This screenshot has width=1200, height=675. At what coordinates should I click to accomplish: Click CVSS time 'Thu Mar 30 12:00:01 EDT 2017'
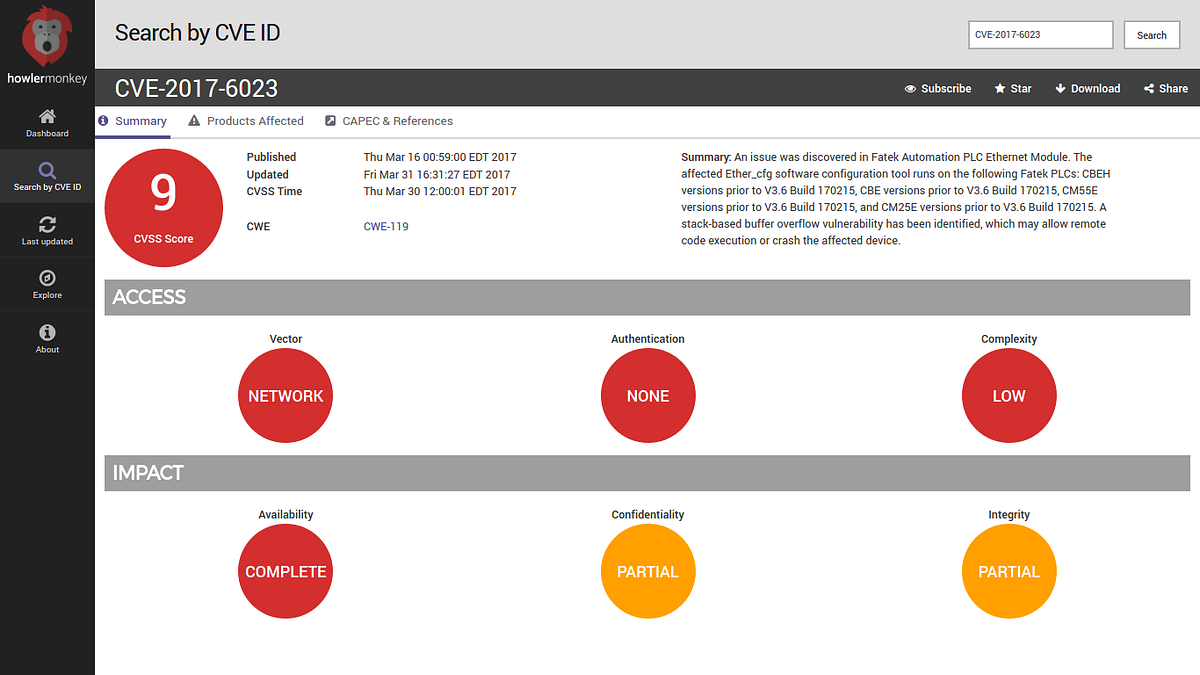(x=440, y=192)
